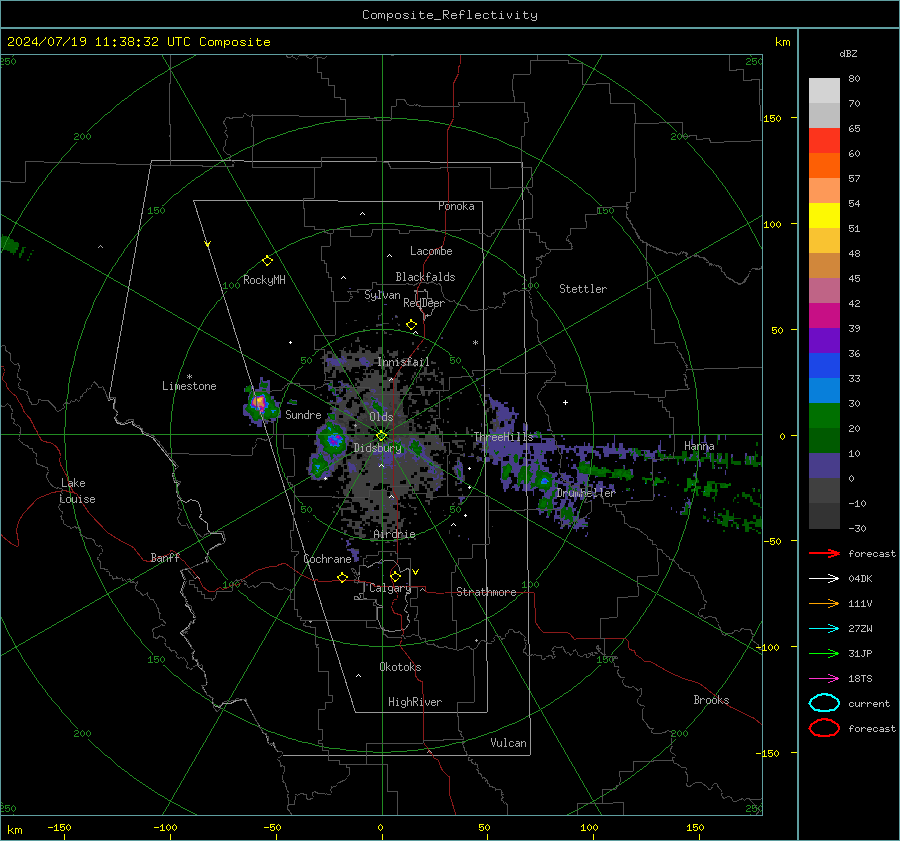Viewport: 900px width, 841px height.
Task: Click the Cochrane label
Action: click(327, 559)
